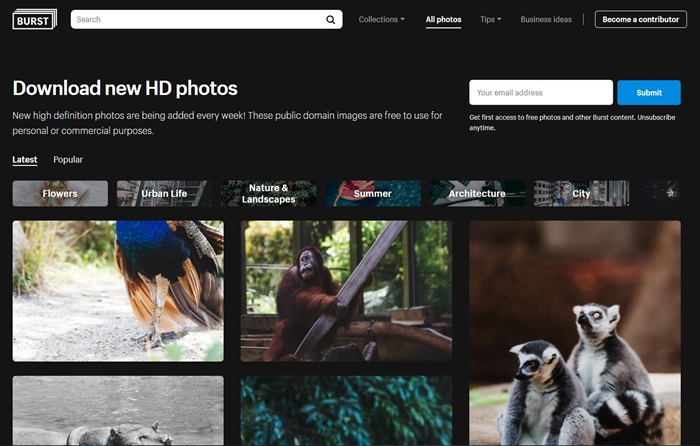Switch to the Popular tab
The image size is (700, 446).
pyautogui.click(x=68, y=160)
